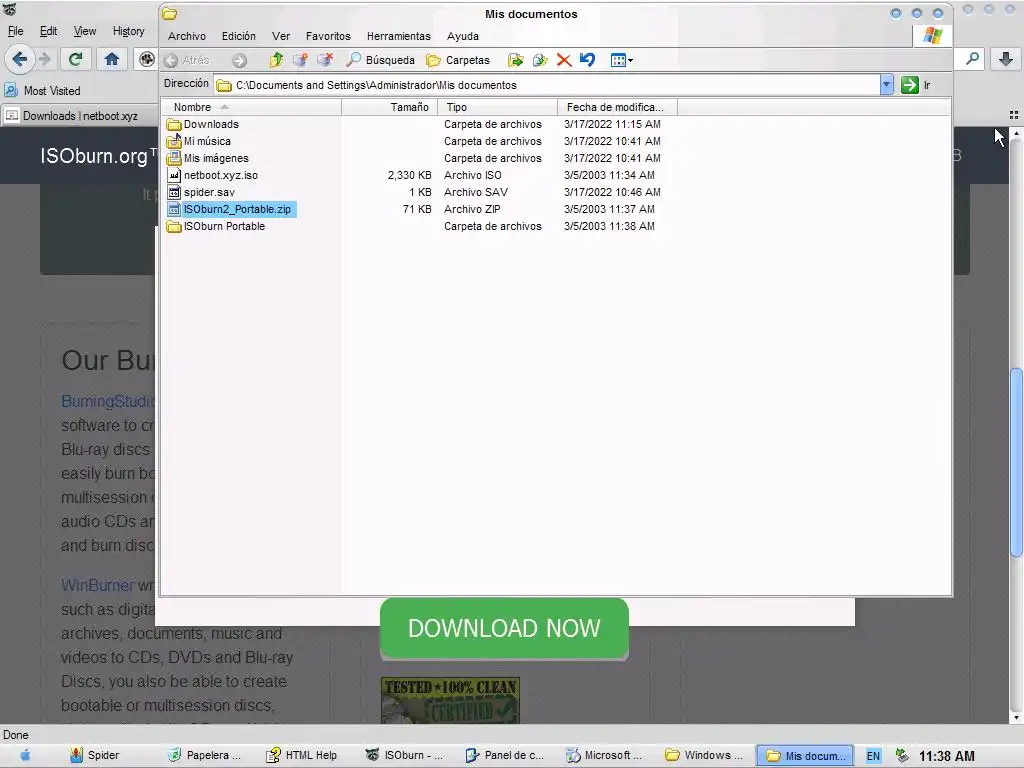Click the ISOburn.org site logo
The image size is (1024, 768).
[98, 155]
